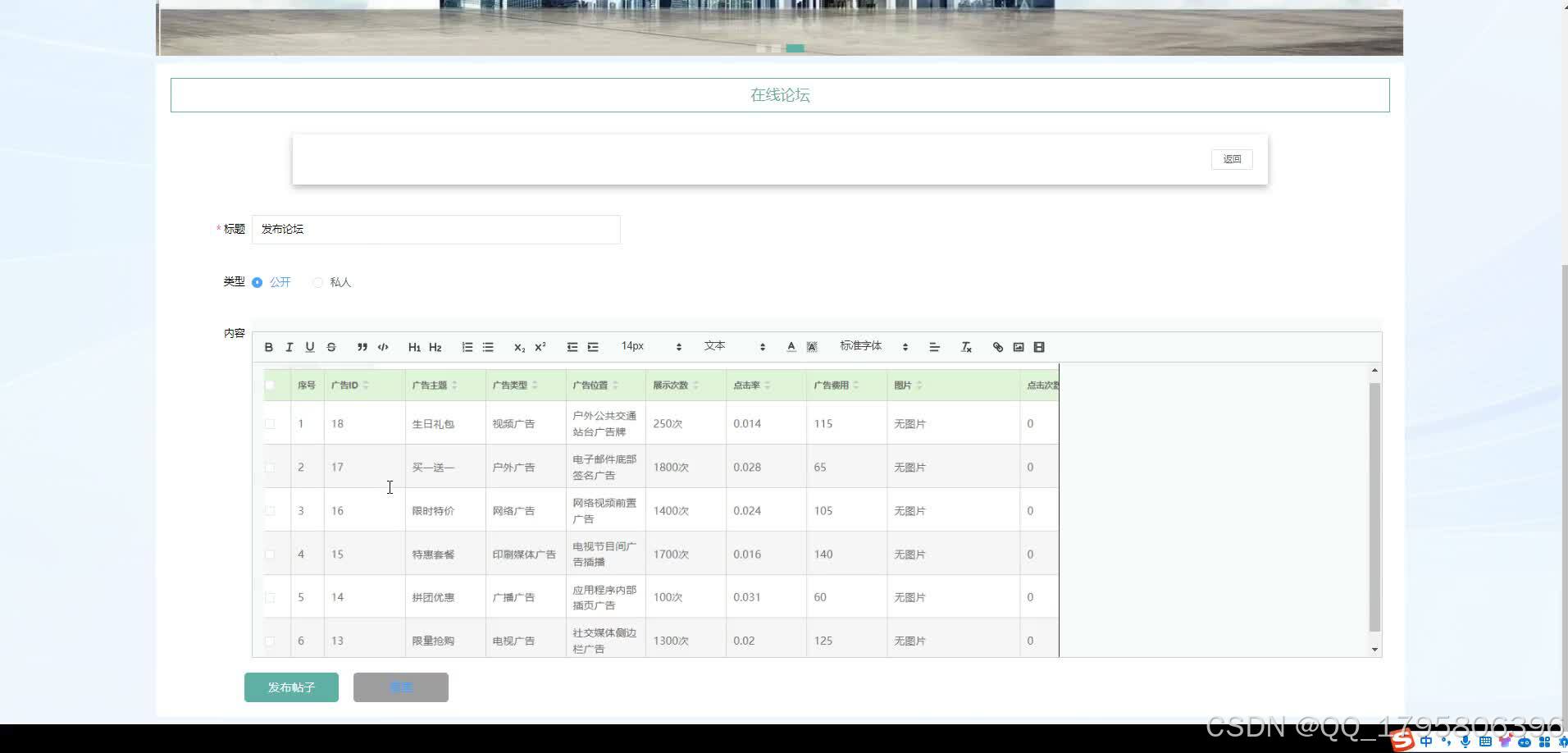Select the 私人 radio option
1568x753 pixels.
click(317, 282)
